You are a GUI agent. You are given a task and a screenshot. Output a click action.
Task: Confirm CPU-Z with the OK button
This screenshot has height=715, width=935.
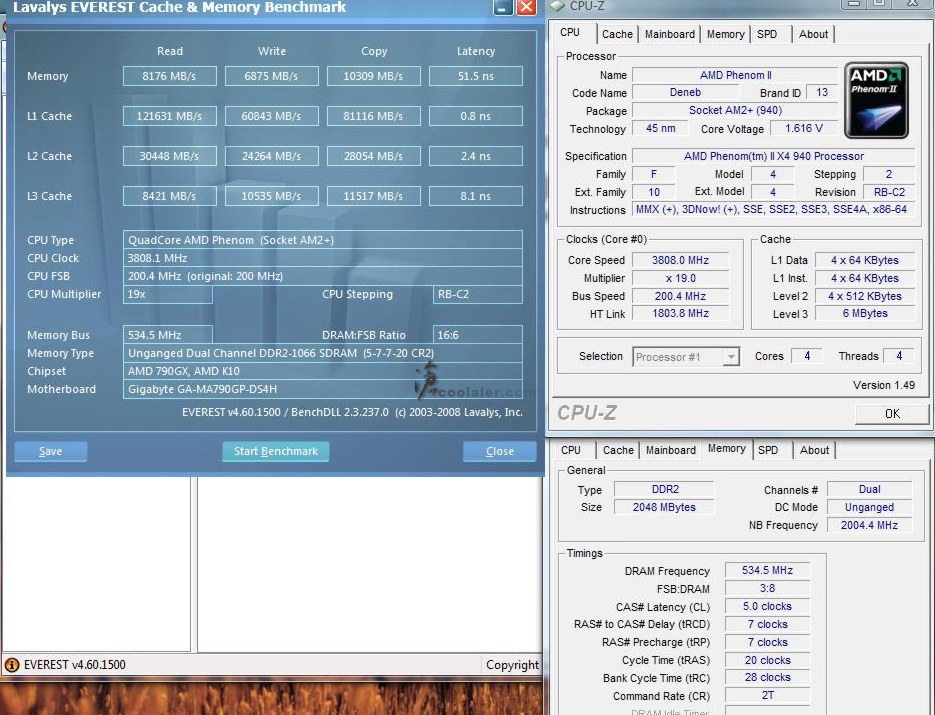[892, 413]
